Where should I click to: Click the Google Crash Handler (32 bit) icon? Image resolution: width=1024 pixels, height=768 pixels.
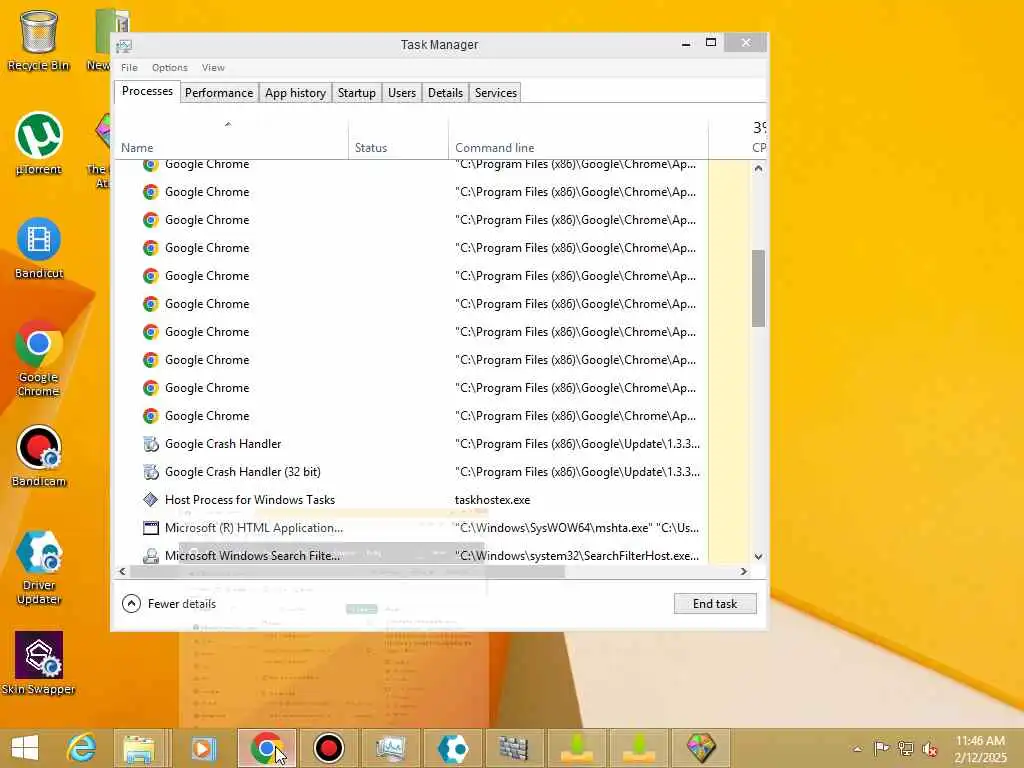(151, 472)
